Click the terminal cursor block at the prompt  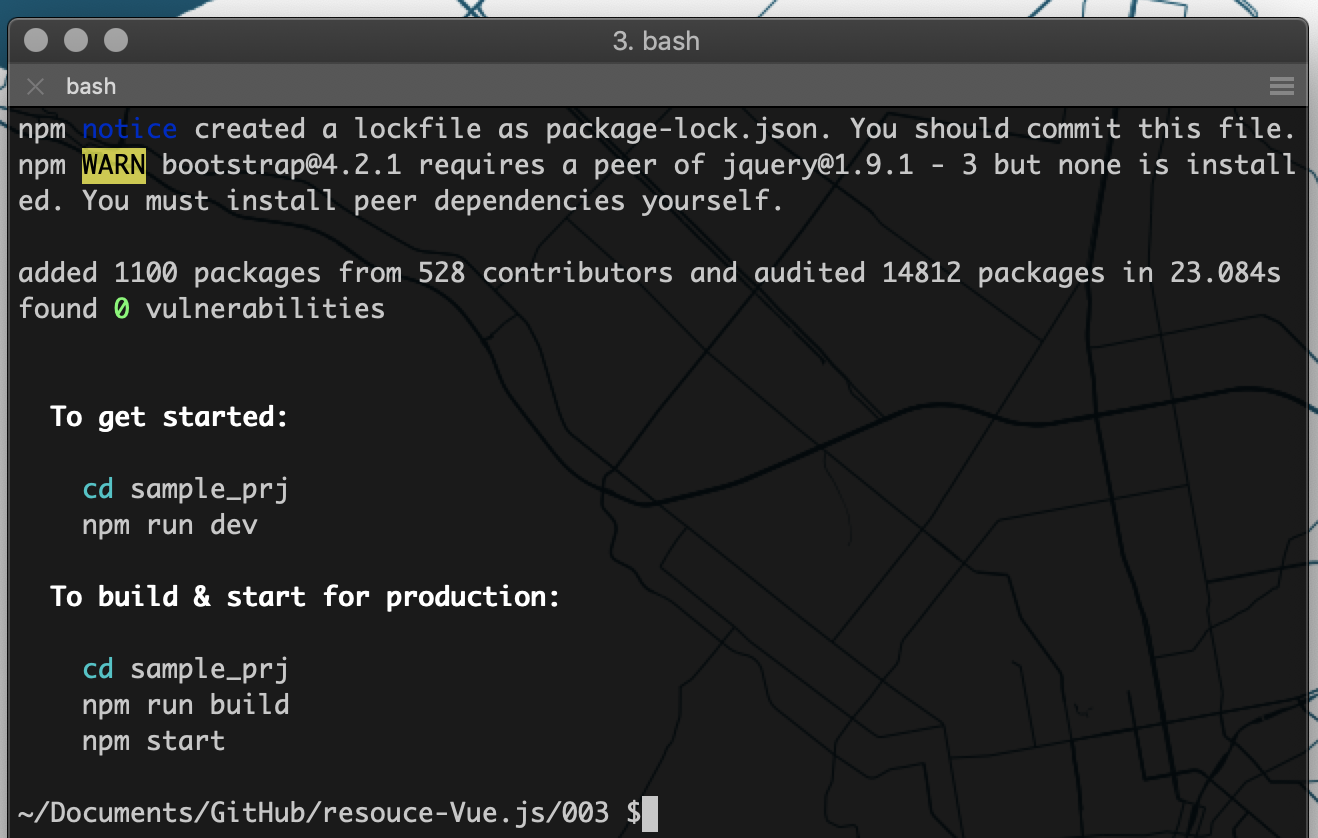(x=650, y=813)
